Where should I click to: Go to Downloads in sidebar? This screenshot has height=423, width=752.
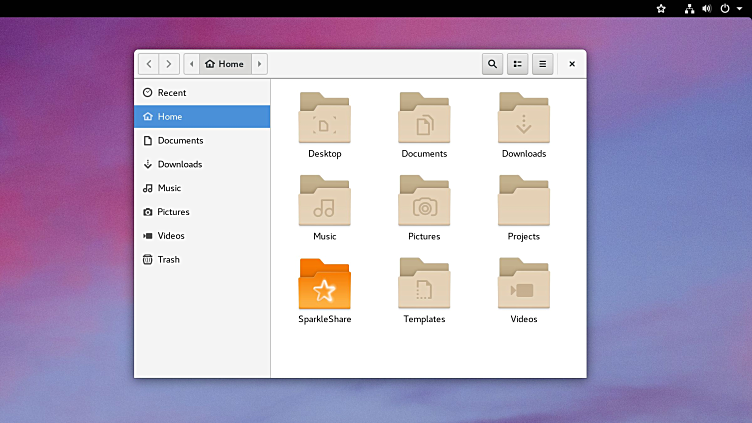click(x=179, y=164)
